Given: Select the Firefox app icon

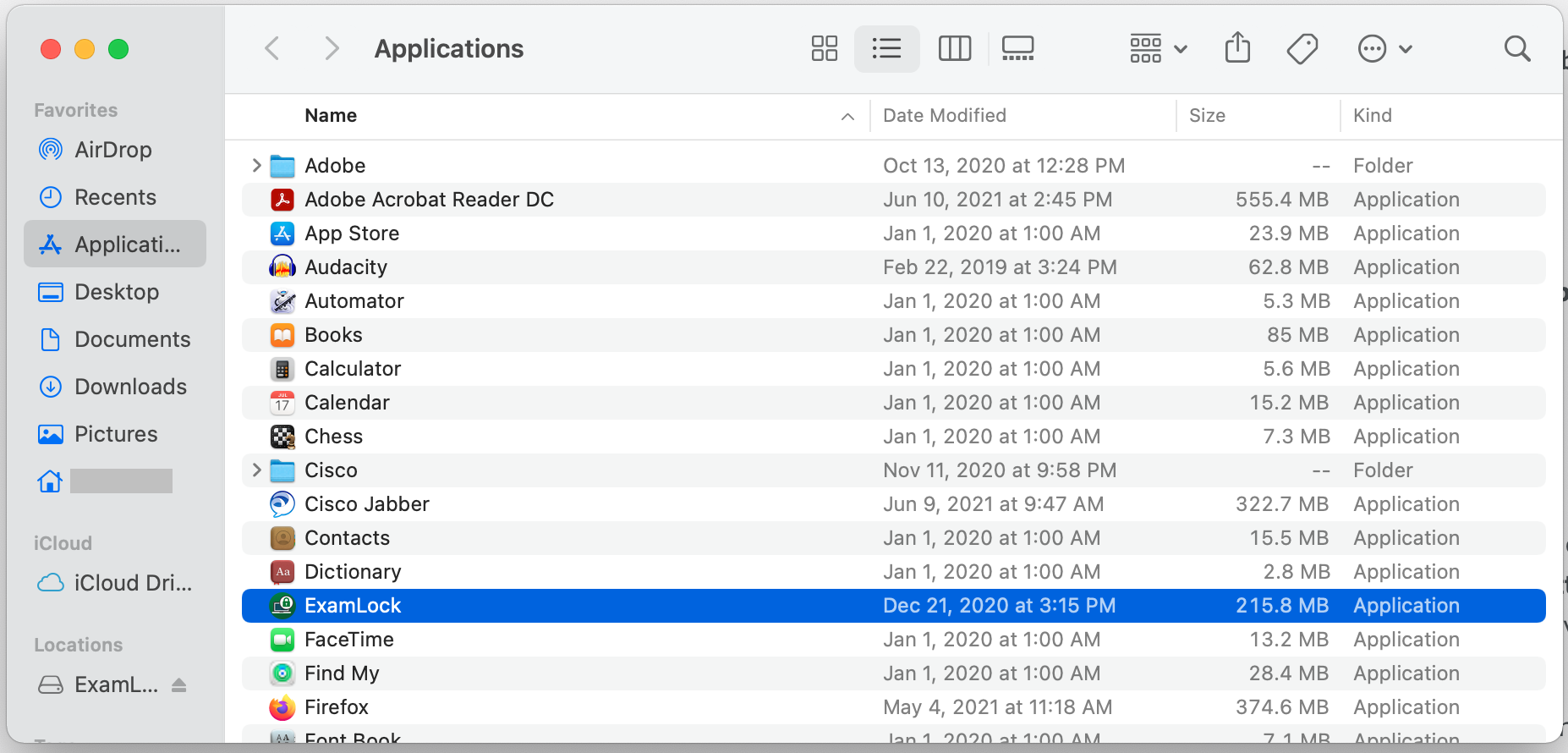Looking at the screenshot, I should pyautogui.click(x=282, y=707).
